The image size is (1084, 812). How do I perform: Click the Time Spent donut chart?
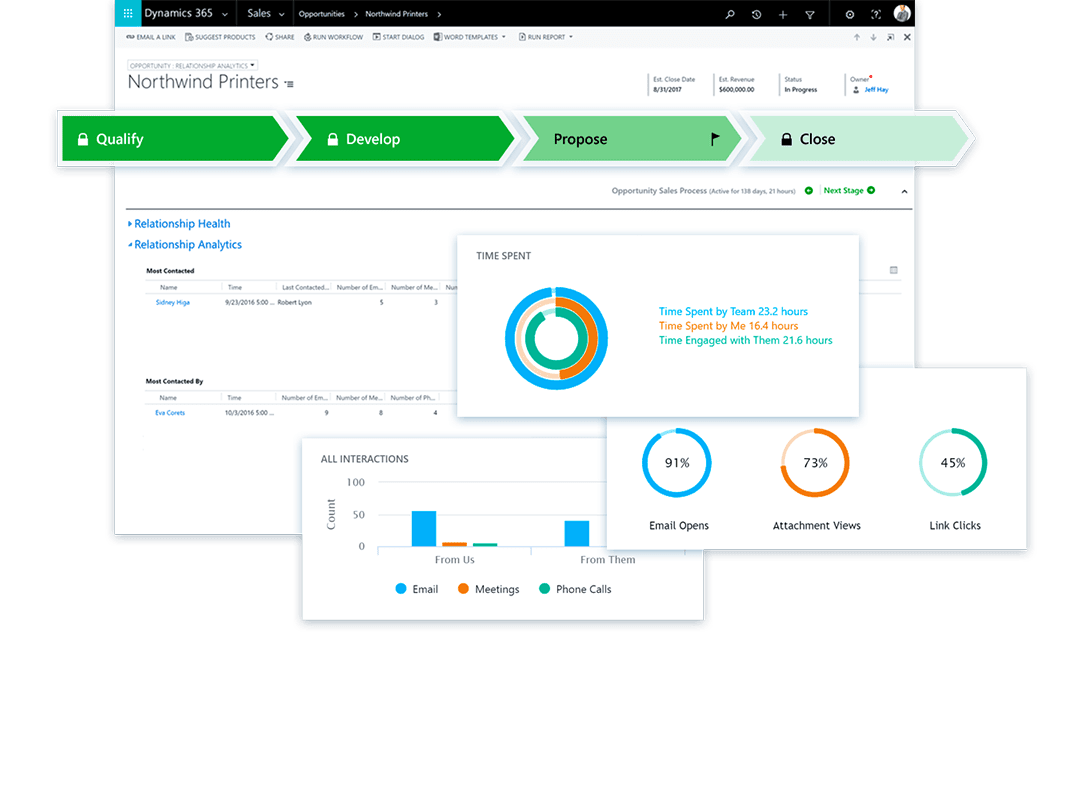click(556, 339)
